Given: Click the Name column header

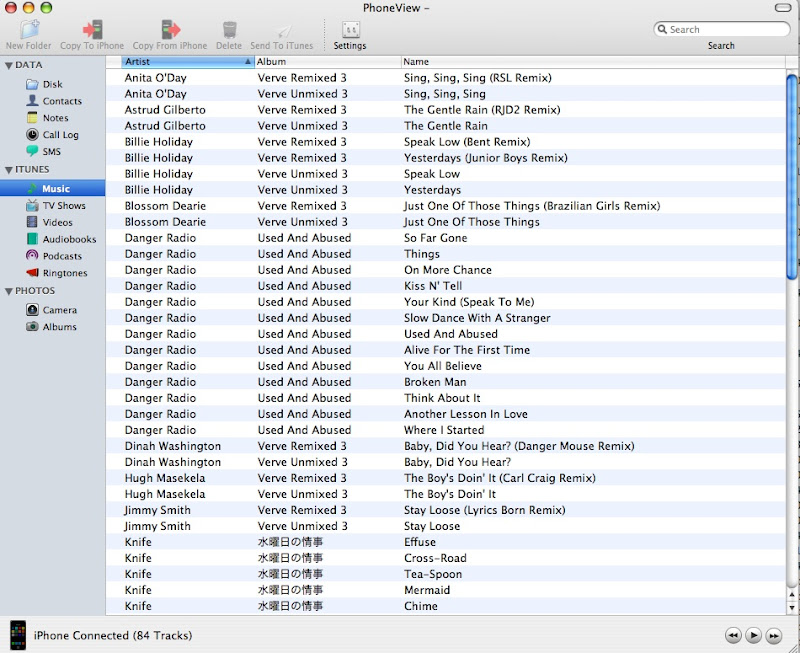Looking at the screenshot, I should 590,62.
